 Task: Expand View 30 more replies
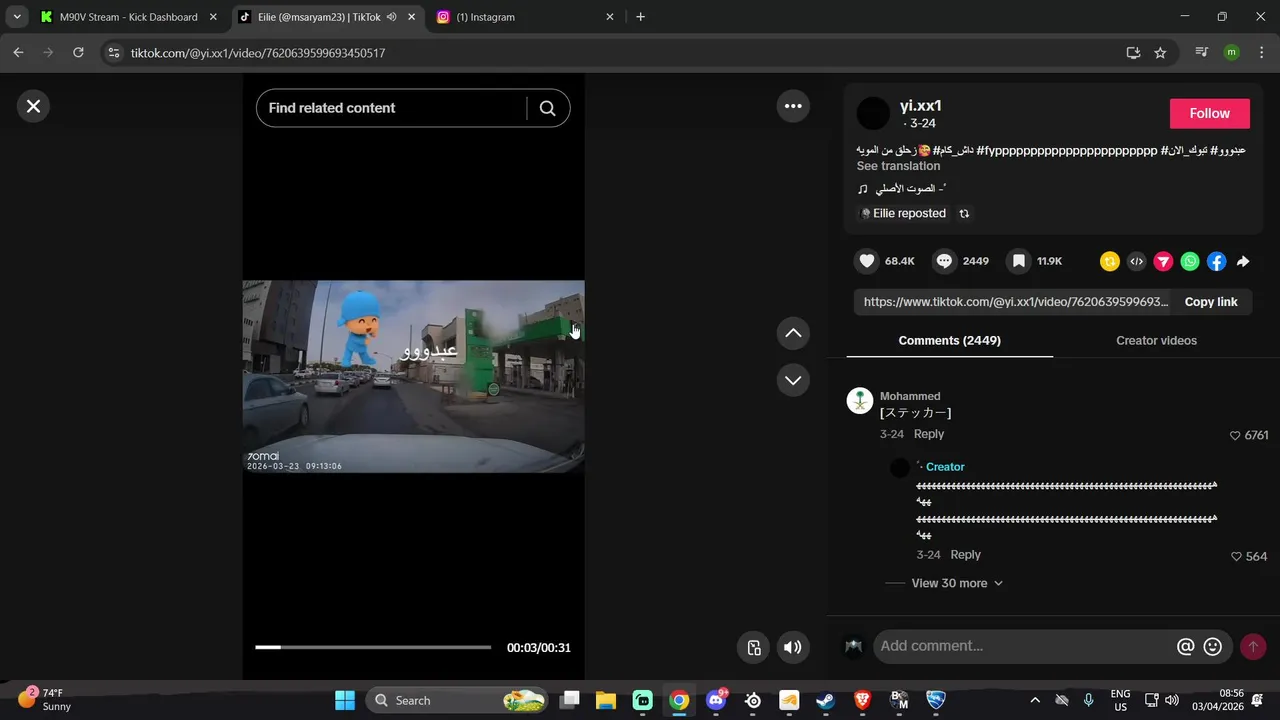coord(956,583)
